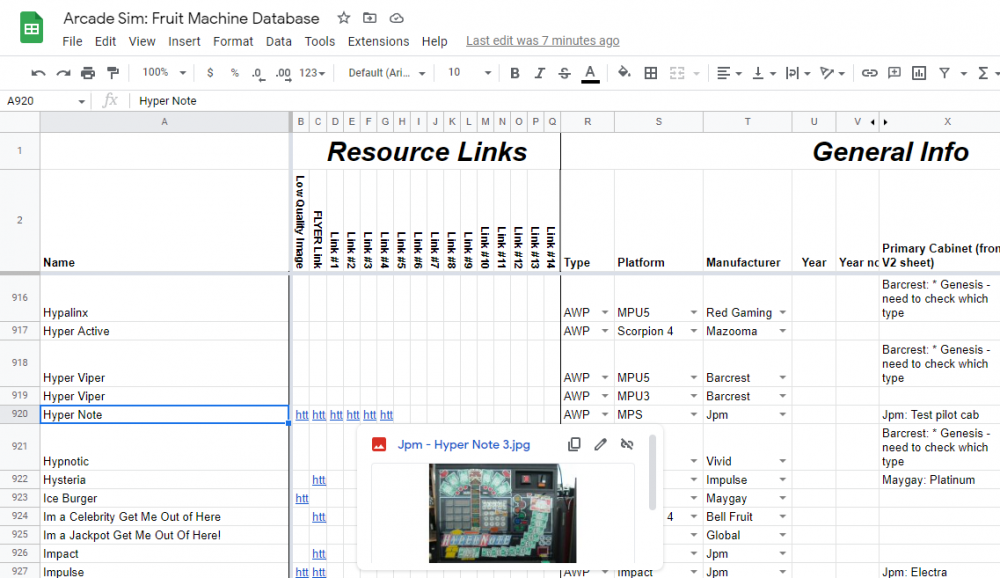Open the Data menu
Viewport: 1000px width, 578px height.
coord(279,41)
